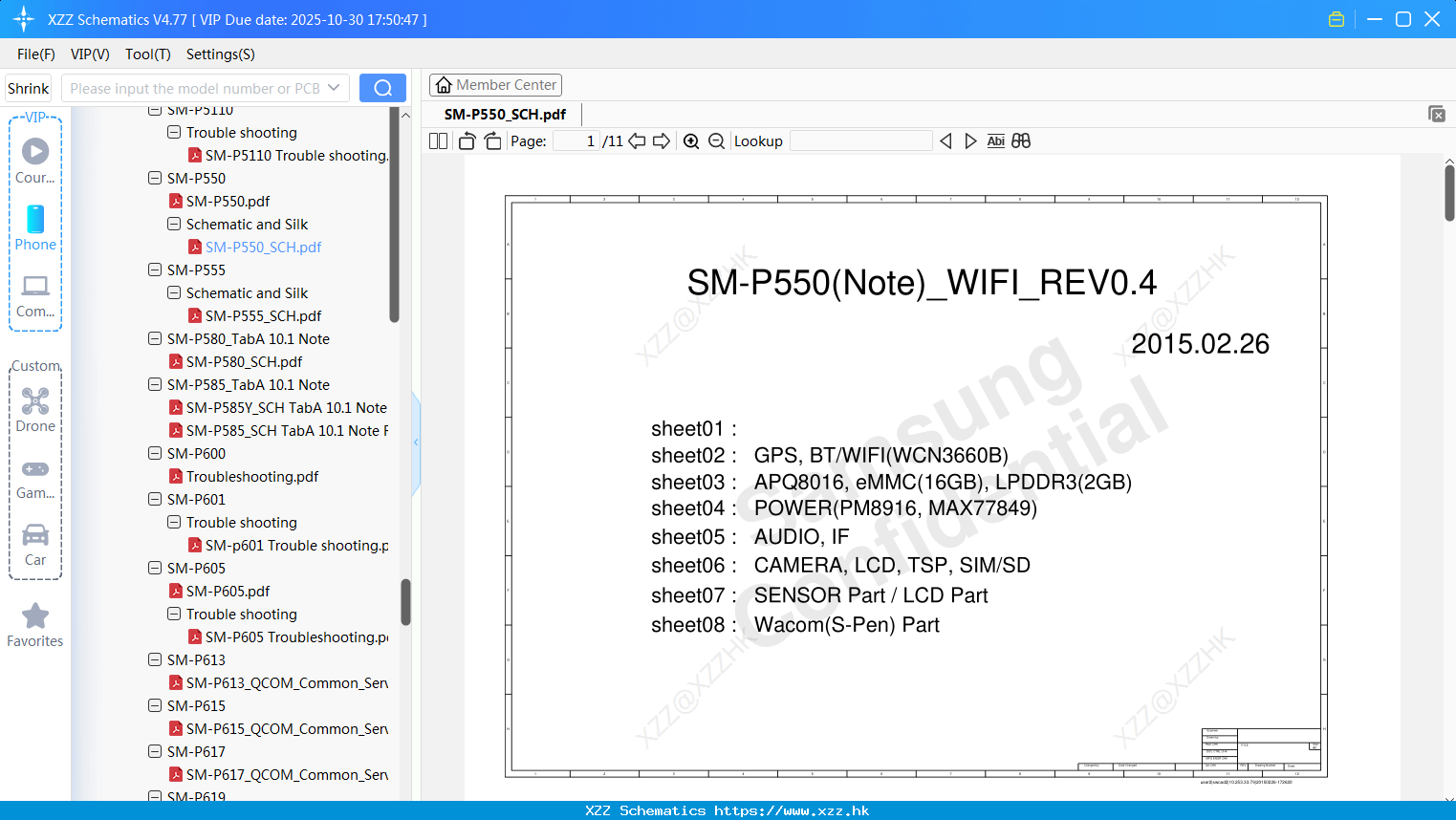Open model number dropdown arrow

point(334,88)
